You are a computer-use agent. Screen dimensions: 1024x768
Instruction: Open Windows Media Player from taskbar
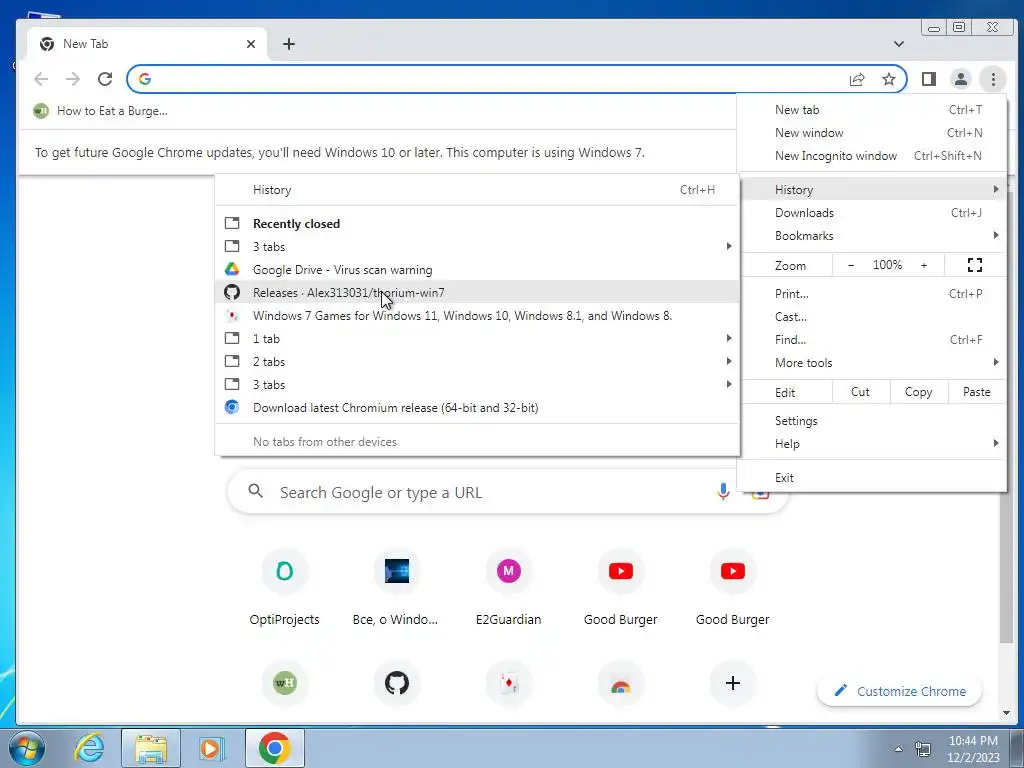pyautogui.click(x=211, y=748)
